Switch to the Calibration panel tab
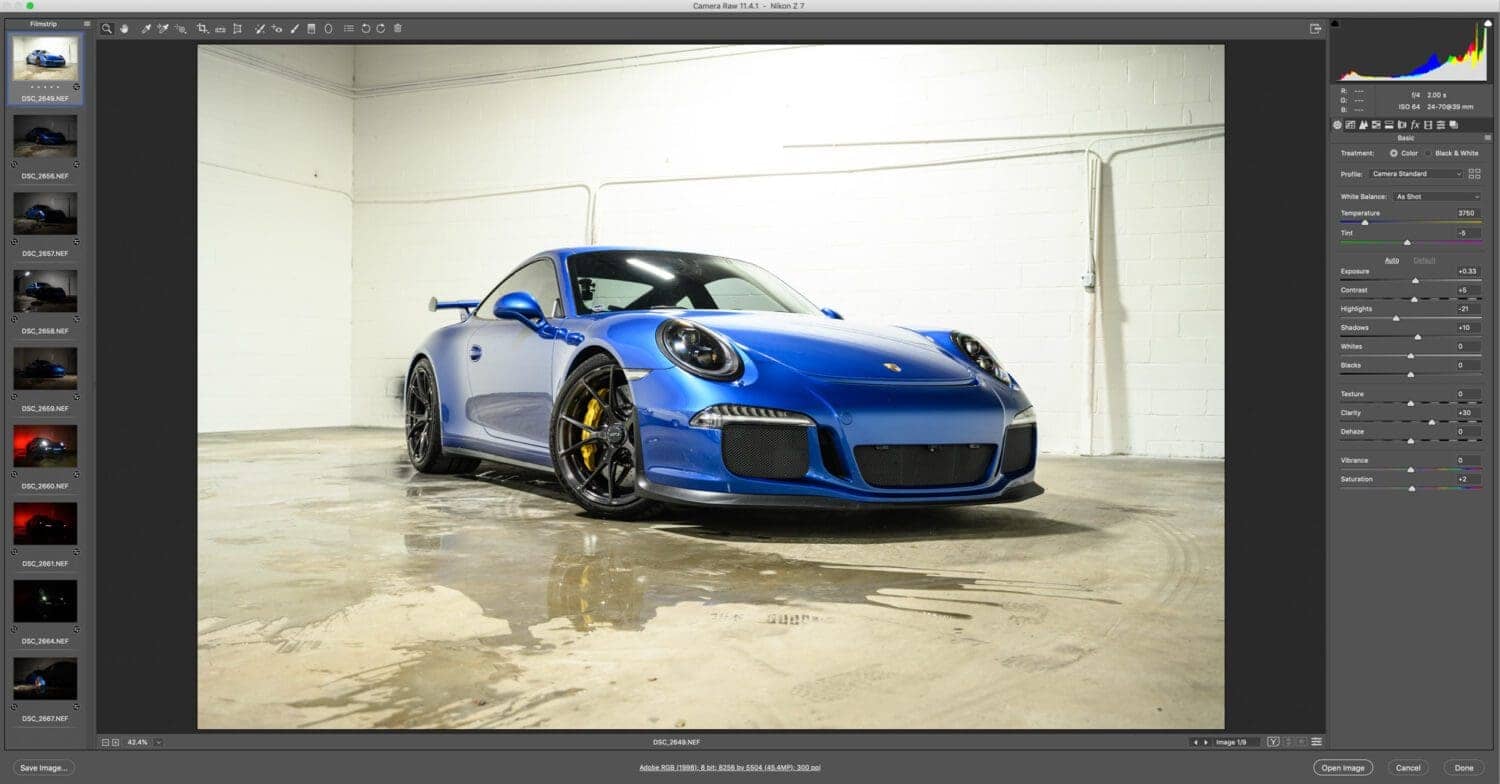The width and height of the screenshot is (1500, 784). [x=1428, y=125]
